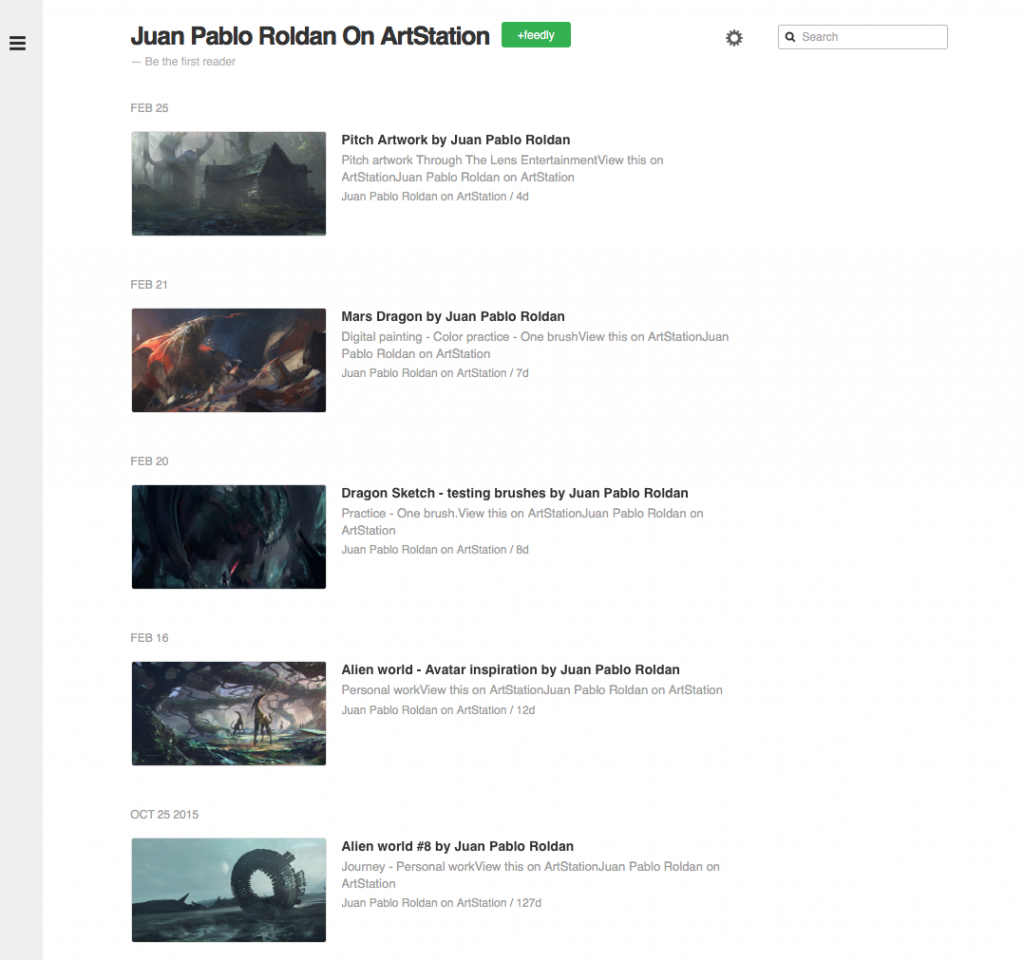This screenshot has height=960, width=1024.
Task: Open 'Dragon Sketch - testing brushes' article title
Action: click(515, 493)
